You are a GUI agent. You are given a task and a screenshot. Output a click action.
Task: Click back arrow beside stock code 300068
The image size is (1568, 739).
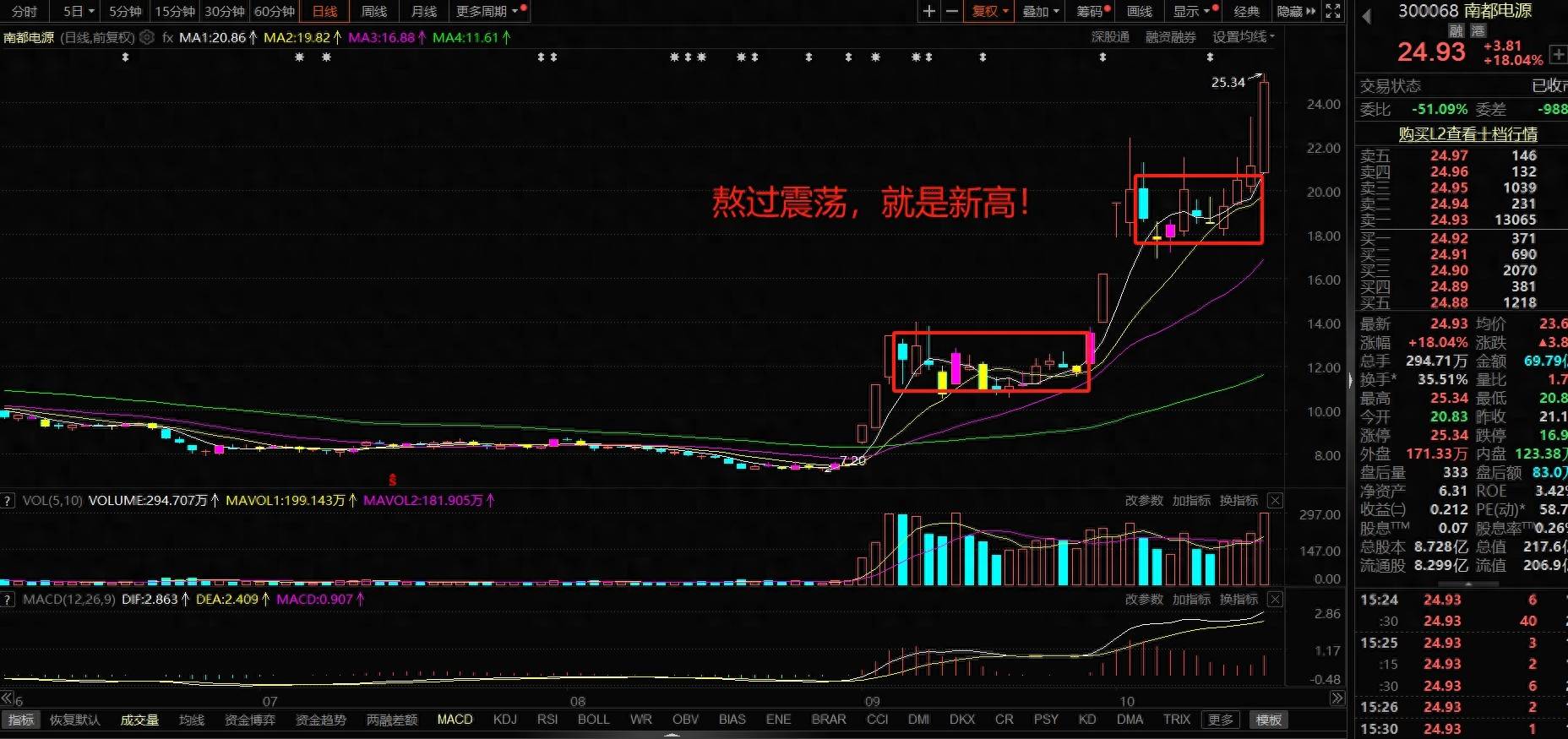pyautogui.click(x=1367, y=15)
